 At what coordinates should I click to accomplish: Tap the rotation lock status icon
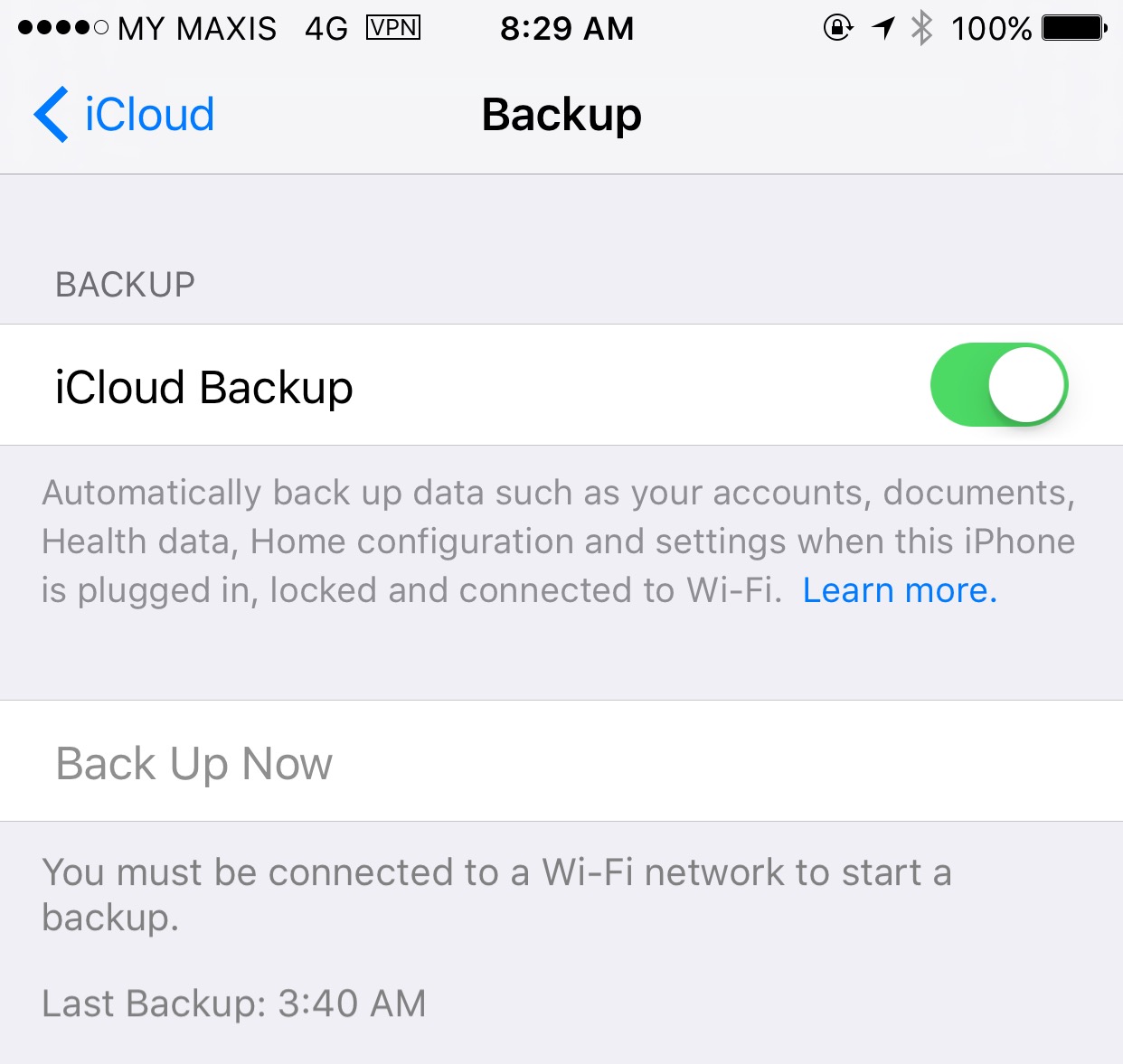point(838,28)
